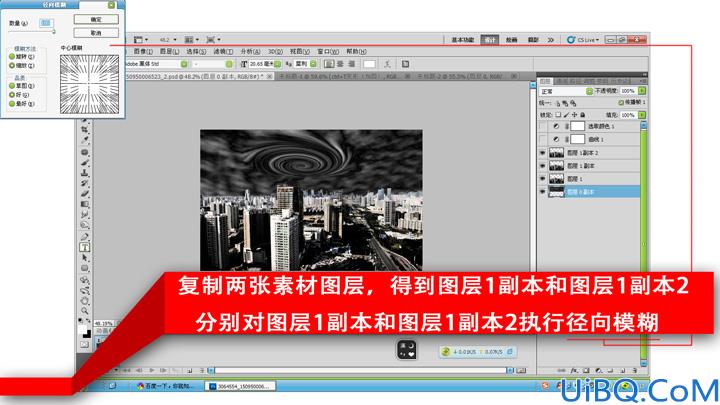
Task: Open the Character panel toggle icon
Action: pos(405,64)
